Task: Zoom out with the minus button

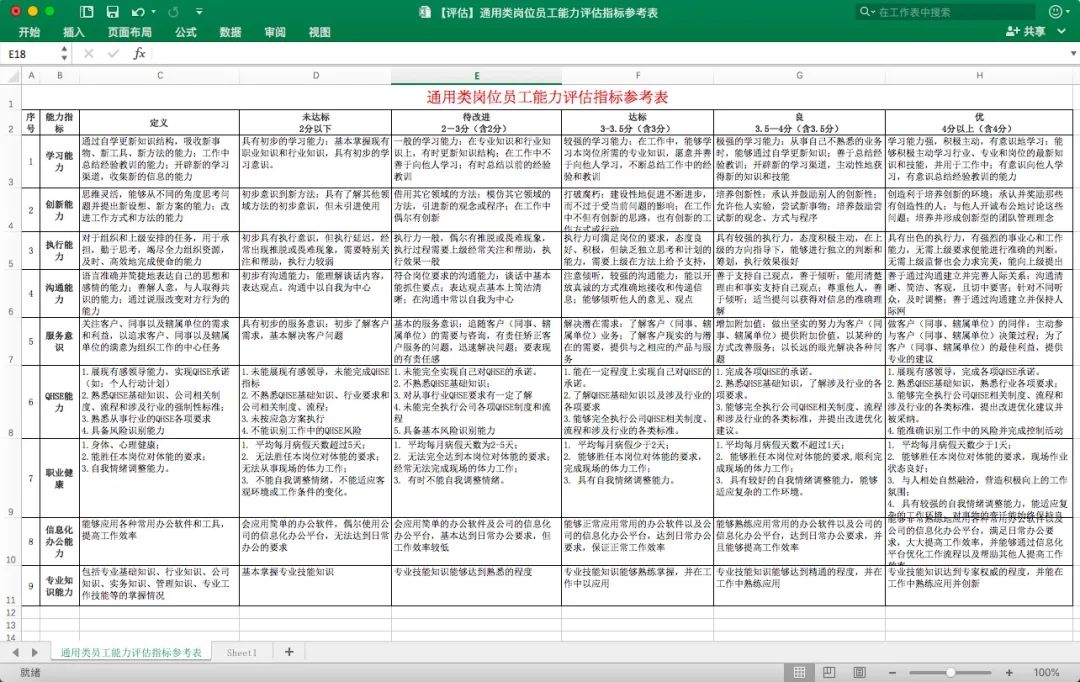Action: coord(893,672)
